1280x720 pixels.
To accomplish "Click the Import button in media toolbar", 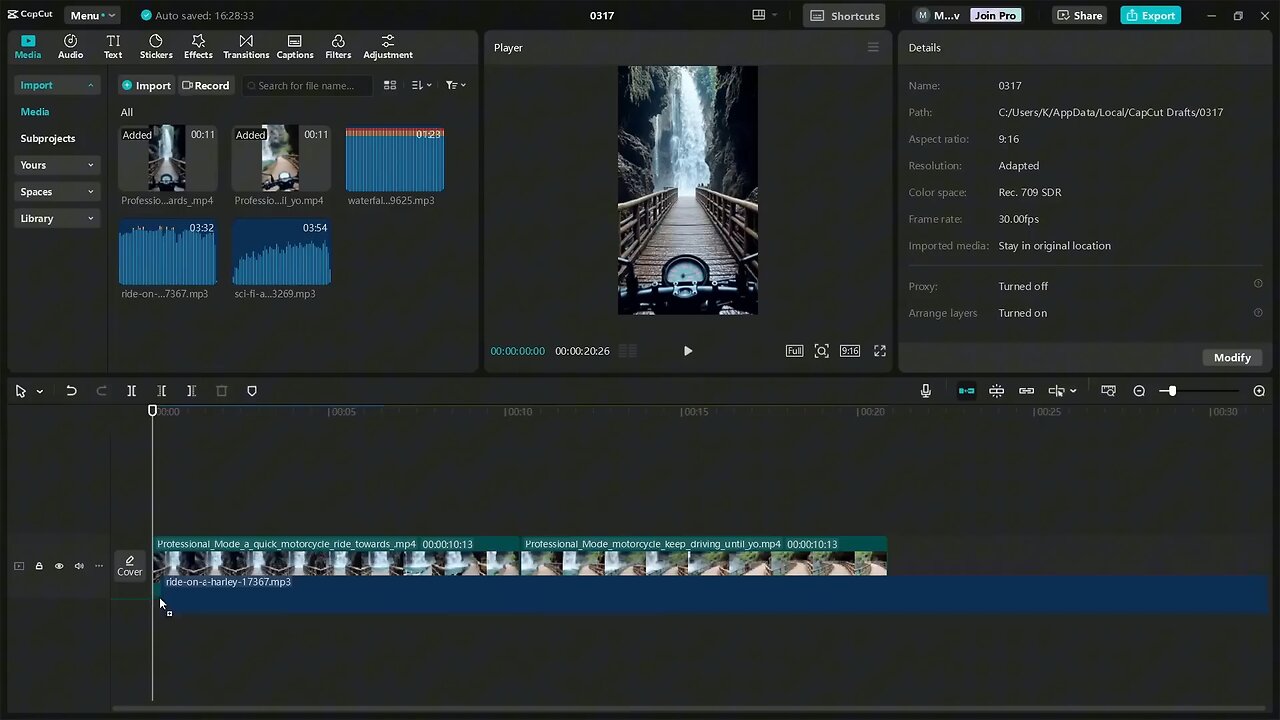I will tap(147, 85).
